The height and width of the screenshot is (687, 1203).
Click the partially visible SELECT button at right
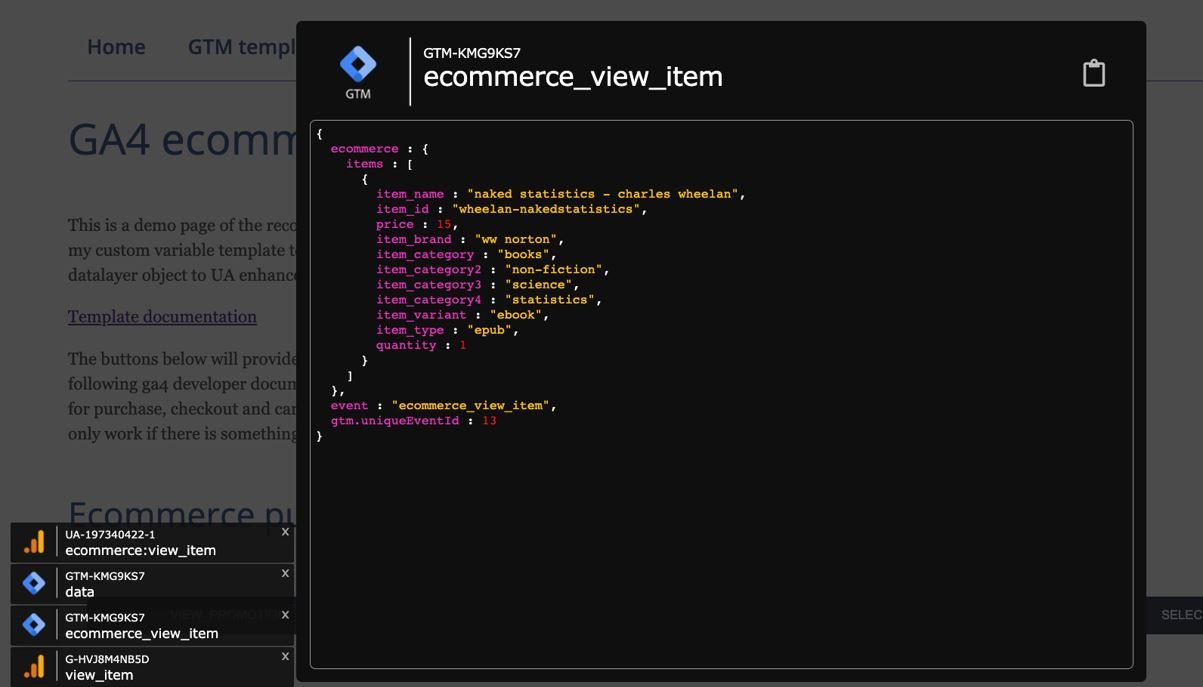point(1175,615)
